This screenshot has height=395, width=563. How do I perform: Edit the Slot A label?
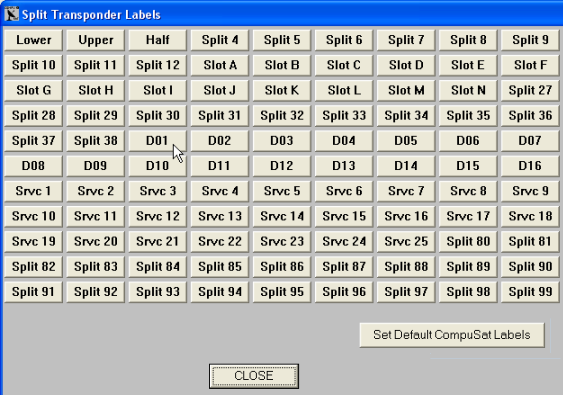[220, 65]
